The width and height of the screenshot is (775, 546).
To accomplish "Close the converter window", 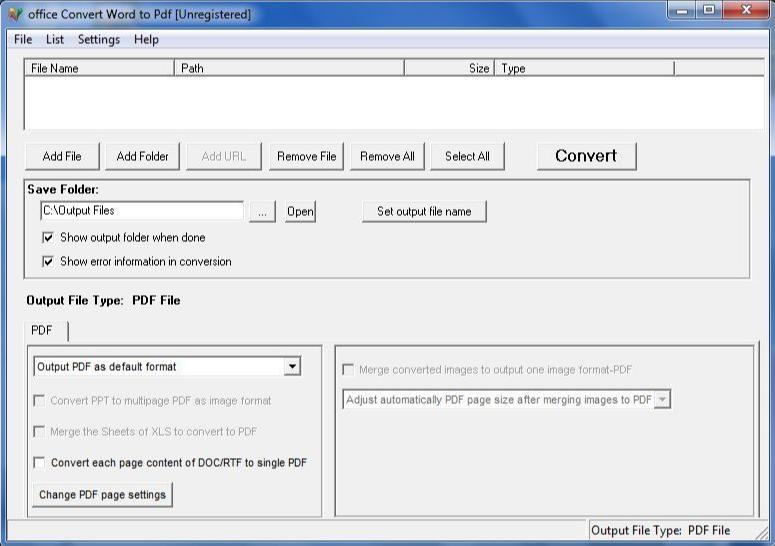I will click(x=746, y=10).
